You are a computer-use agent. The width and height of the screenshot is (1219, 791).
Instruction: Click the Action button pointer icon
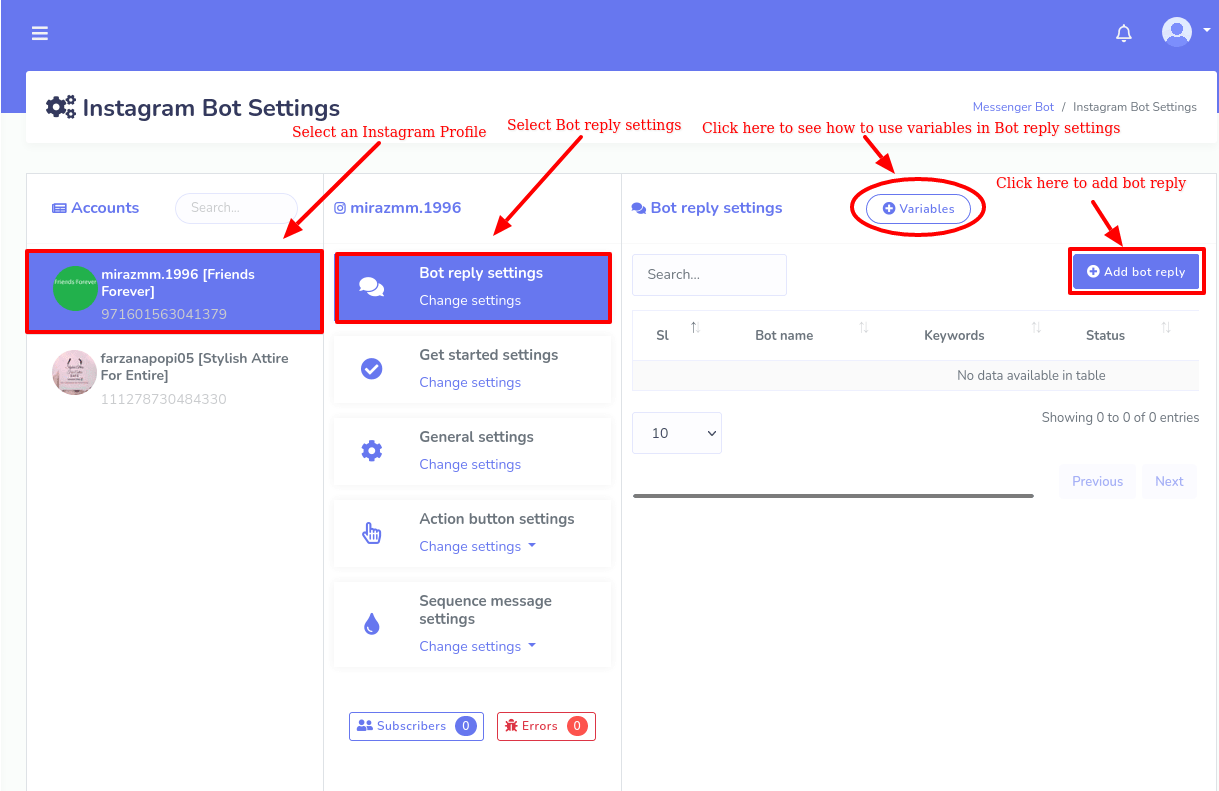point(371,533)
